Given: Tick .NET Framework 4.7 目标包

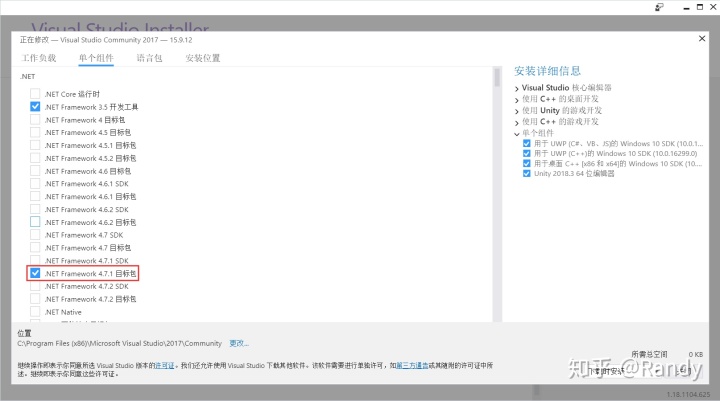Looking at the screenshot, I should click(35, 248).
